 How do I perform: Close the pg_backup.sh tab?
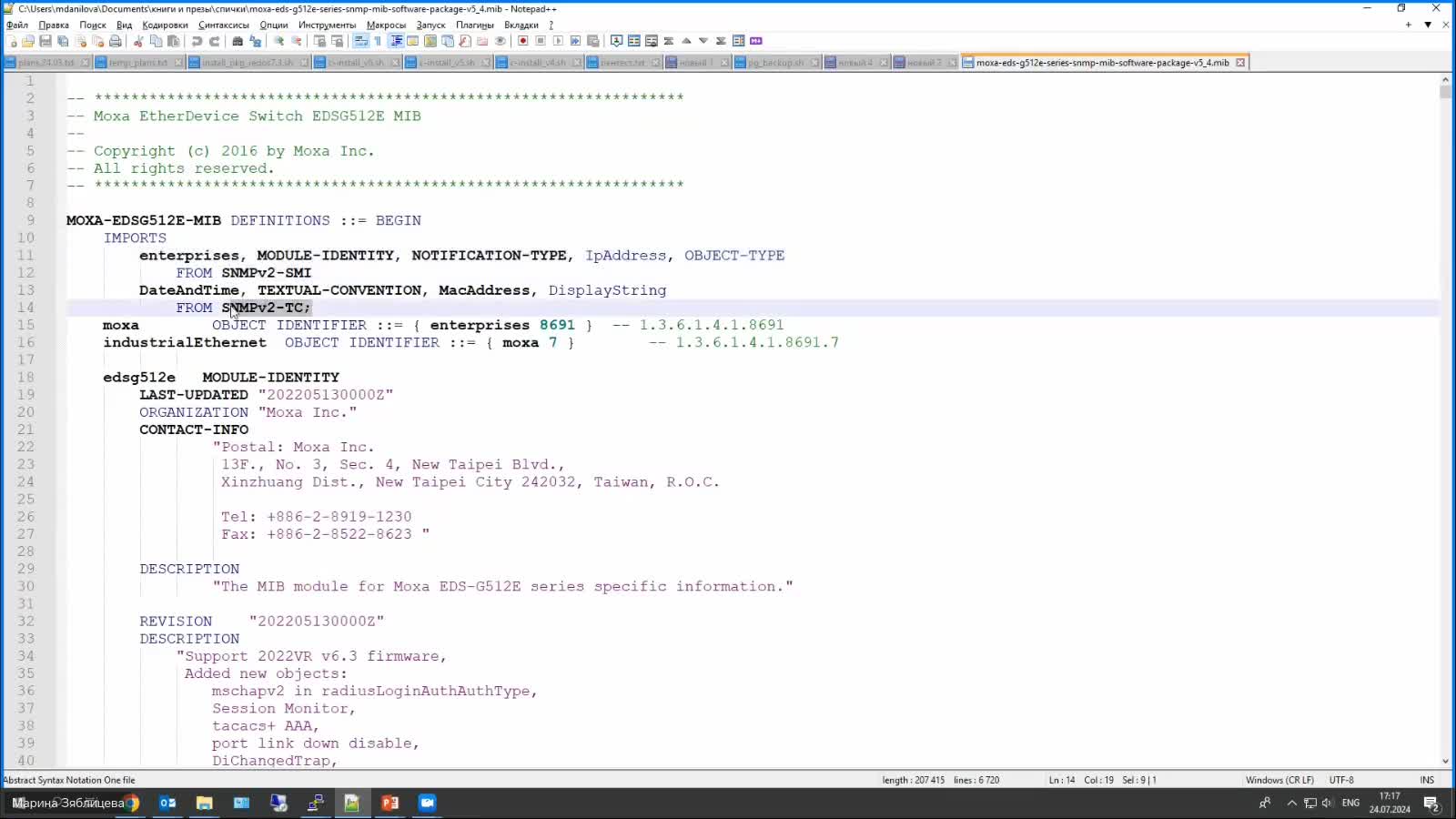tap(814, 63)
